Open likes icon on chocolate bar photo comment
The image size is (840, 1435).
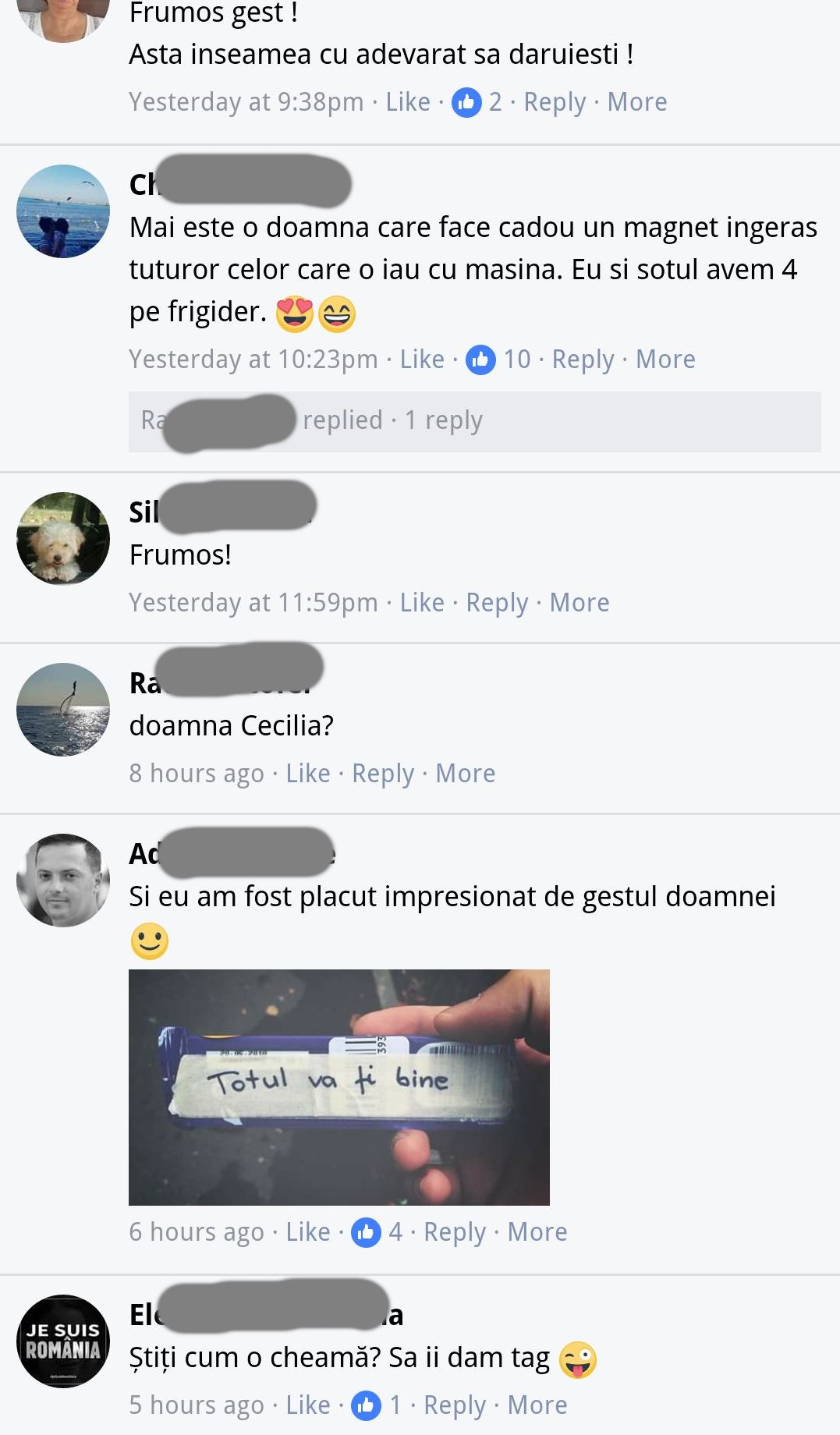tap(366, 1232)
